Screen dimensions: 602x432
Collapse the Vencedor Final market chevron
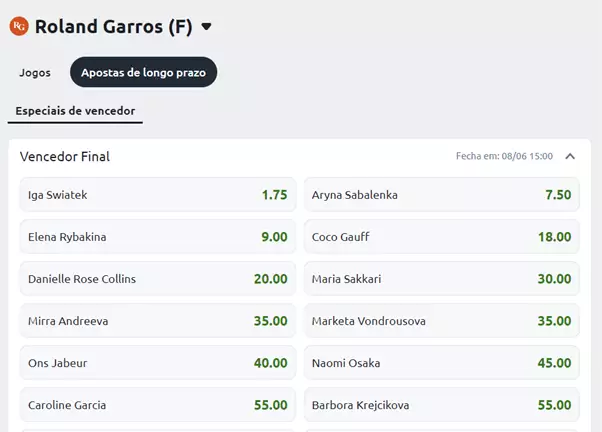(x=570, y=156)
